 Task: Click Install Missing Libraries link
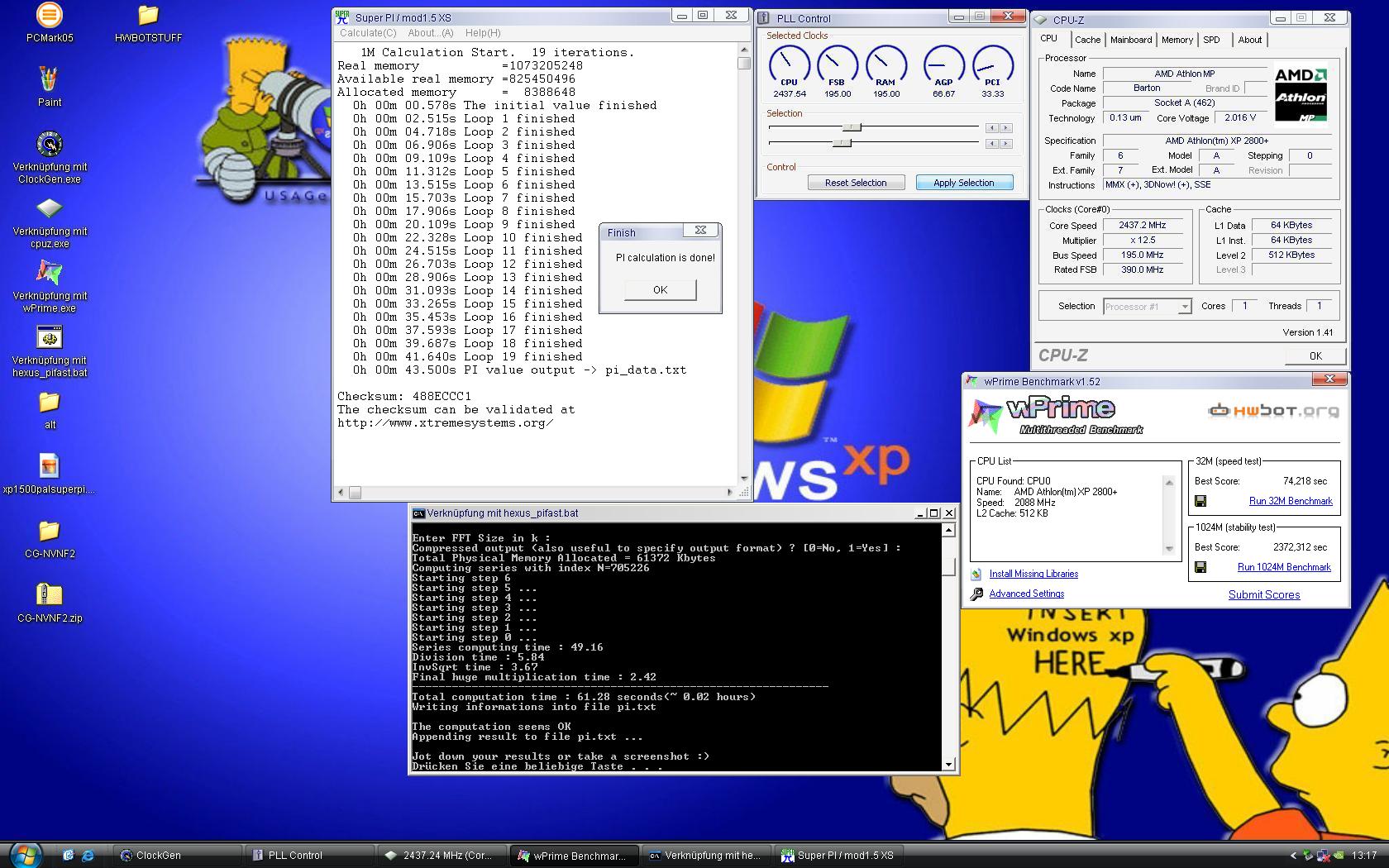pyautogui.click(x=1033, y=574)
